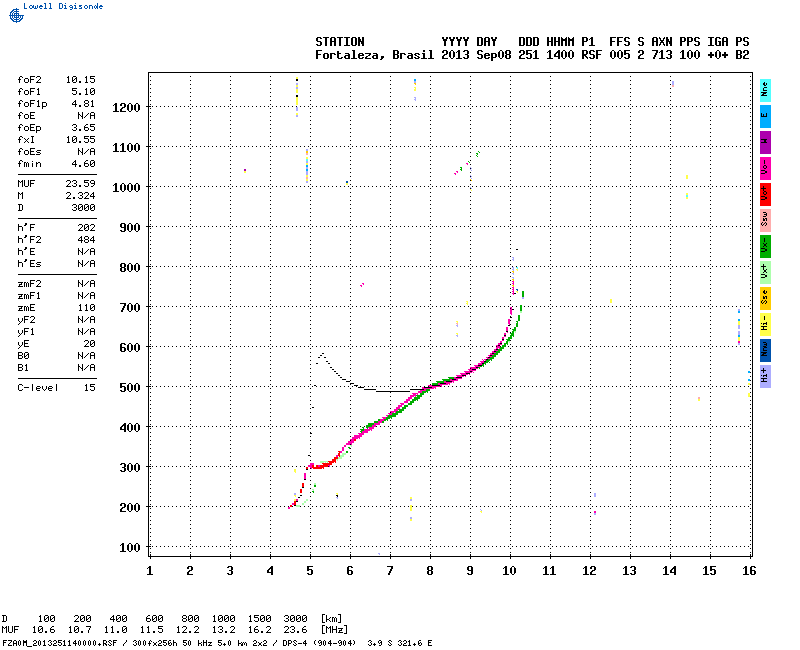Click the D 1500 km entry in bottom table
This screenshot has height=650, width=800.
pyautogui.click(x=259, y=619)
